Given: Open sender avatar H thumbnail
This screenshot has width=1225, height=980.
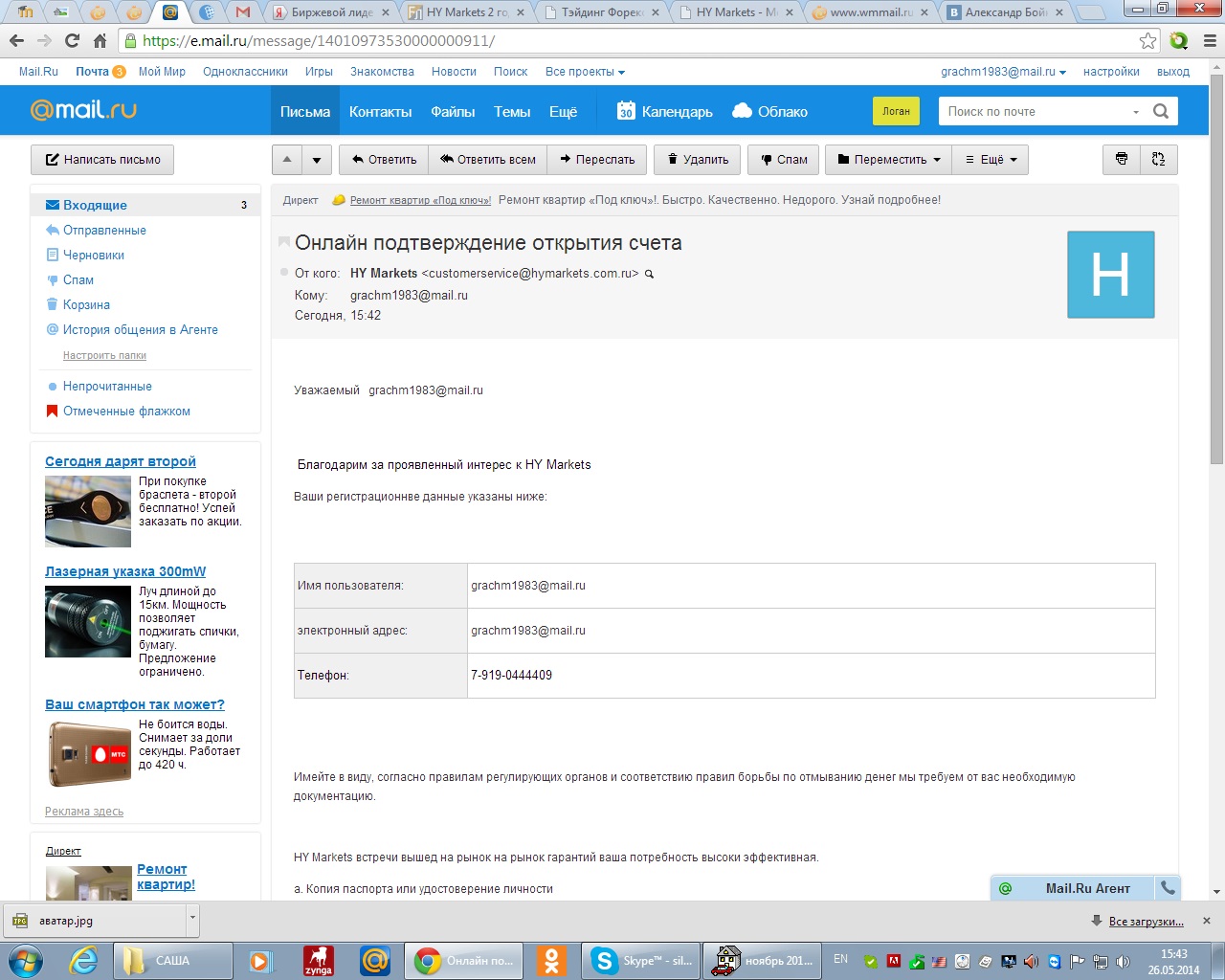Looking at the screenshot, I should click(1110, 275).
